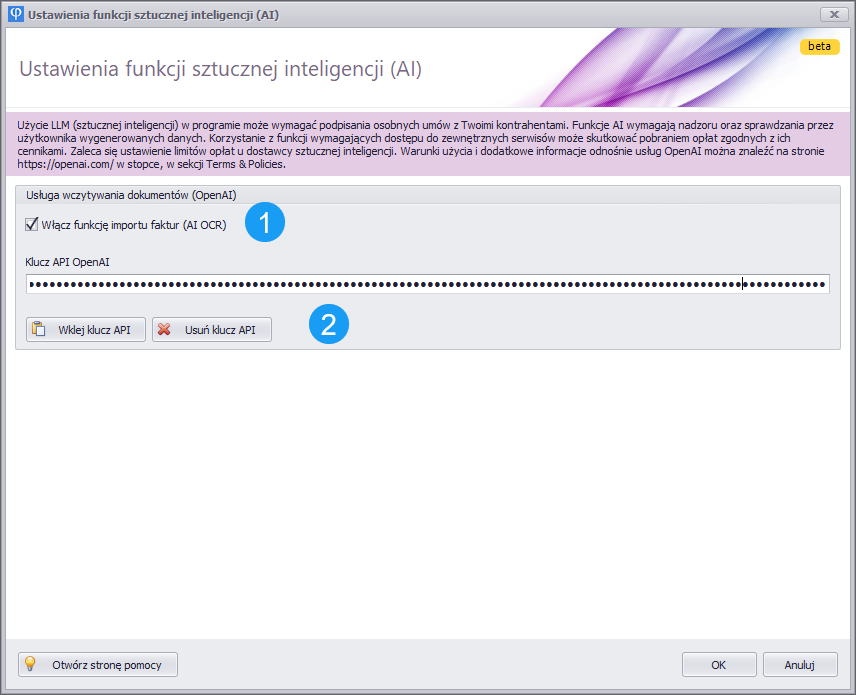Click the app logo icon in title bar
Viewport: 856px width, 695px height.
[x=15, y=14]
